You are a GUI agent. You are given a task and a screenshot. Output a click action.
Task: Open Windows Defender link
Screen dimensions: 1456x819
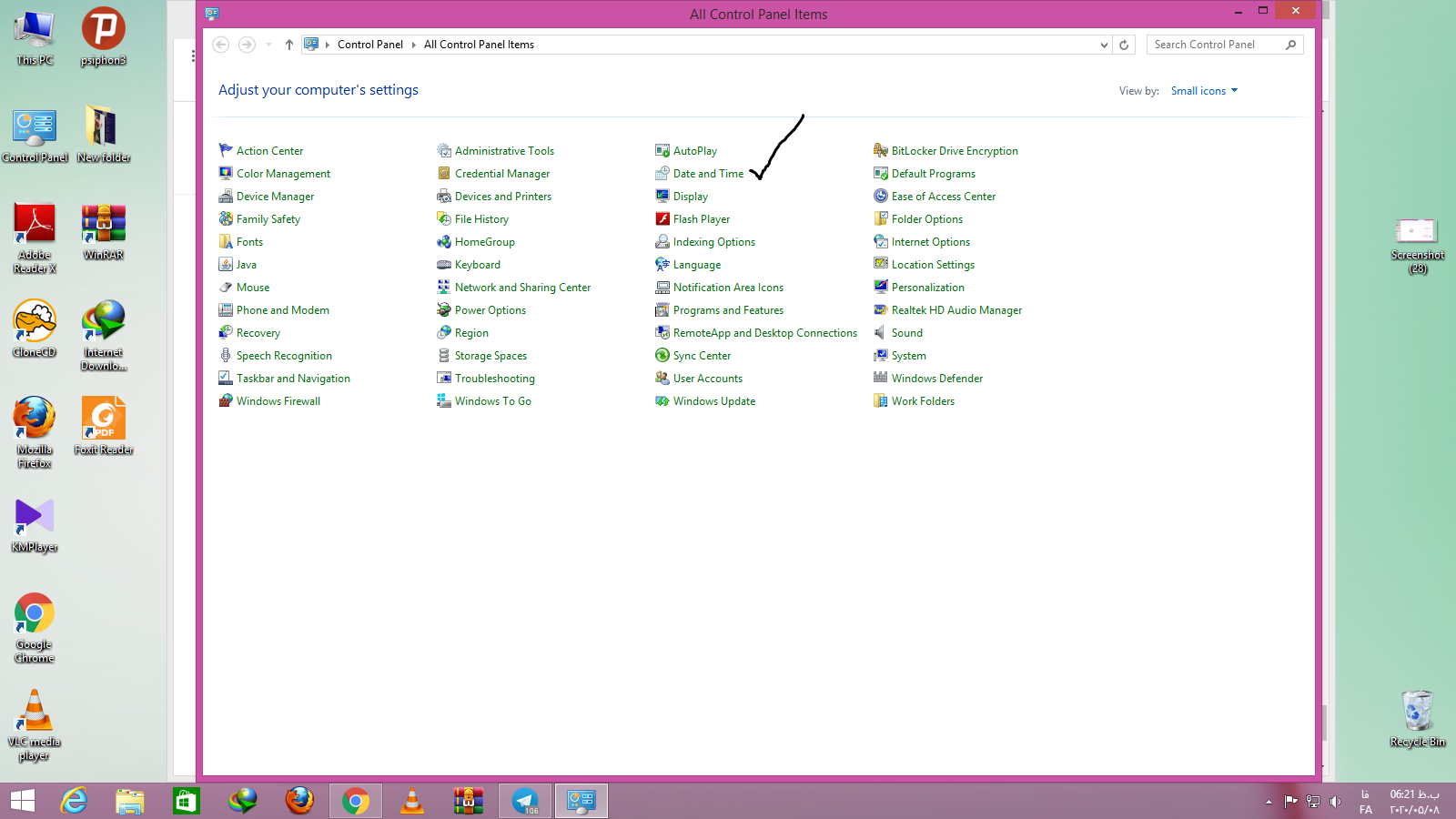(937, 379)
